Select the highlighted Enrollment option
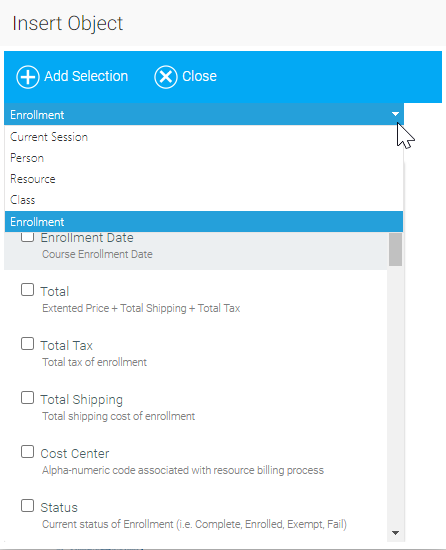The image size is (446, 550). tap(204, 222)
